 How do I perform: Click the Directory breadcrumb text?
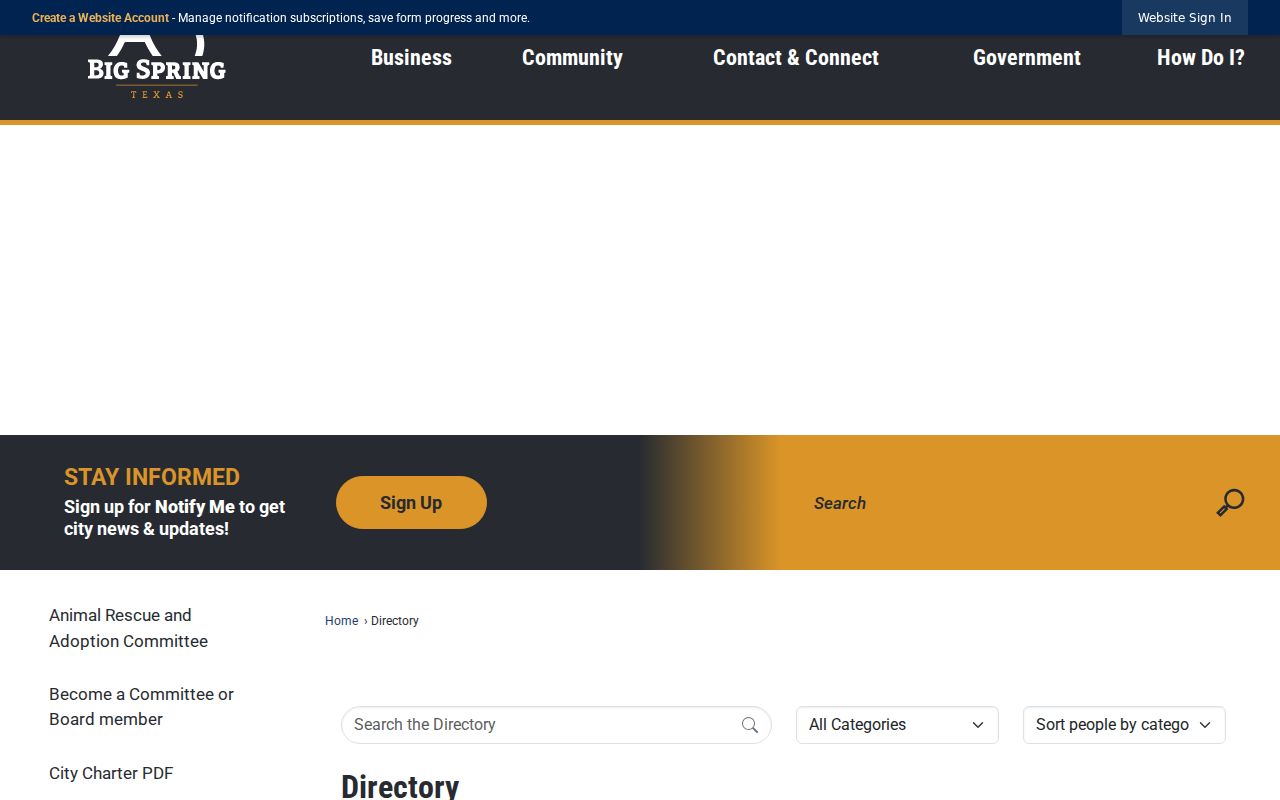395,621
